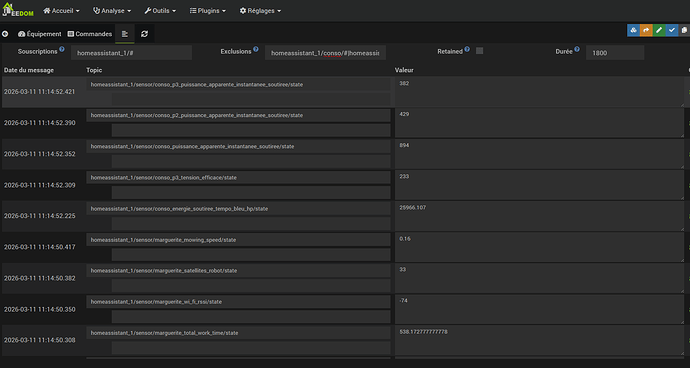The image size is (690, 368).
Task: Click the blue checkmark save button
Action: (x=672, y=30)
